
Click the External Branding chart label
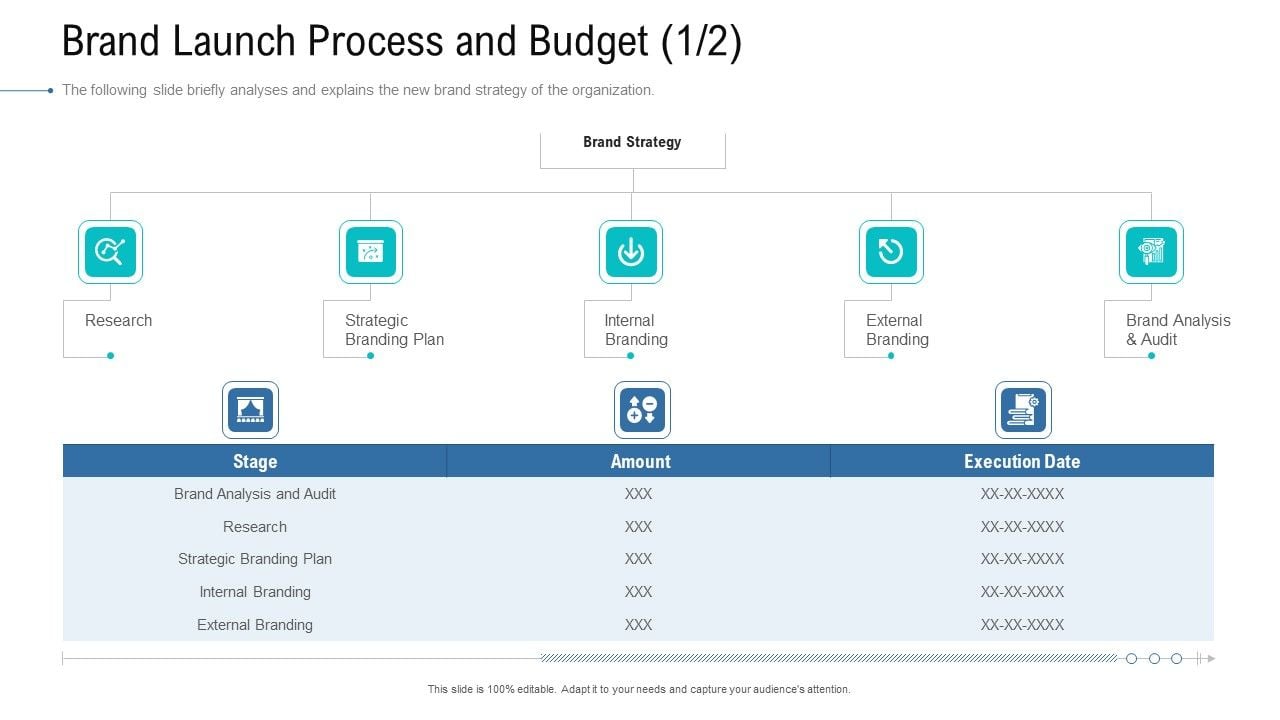(x=897, y=330)
